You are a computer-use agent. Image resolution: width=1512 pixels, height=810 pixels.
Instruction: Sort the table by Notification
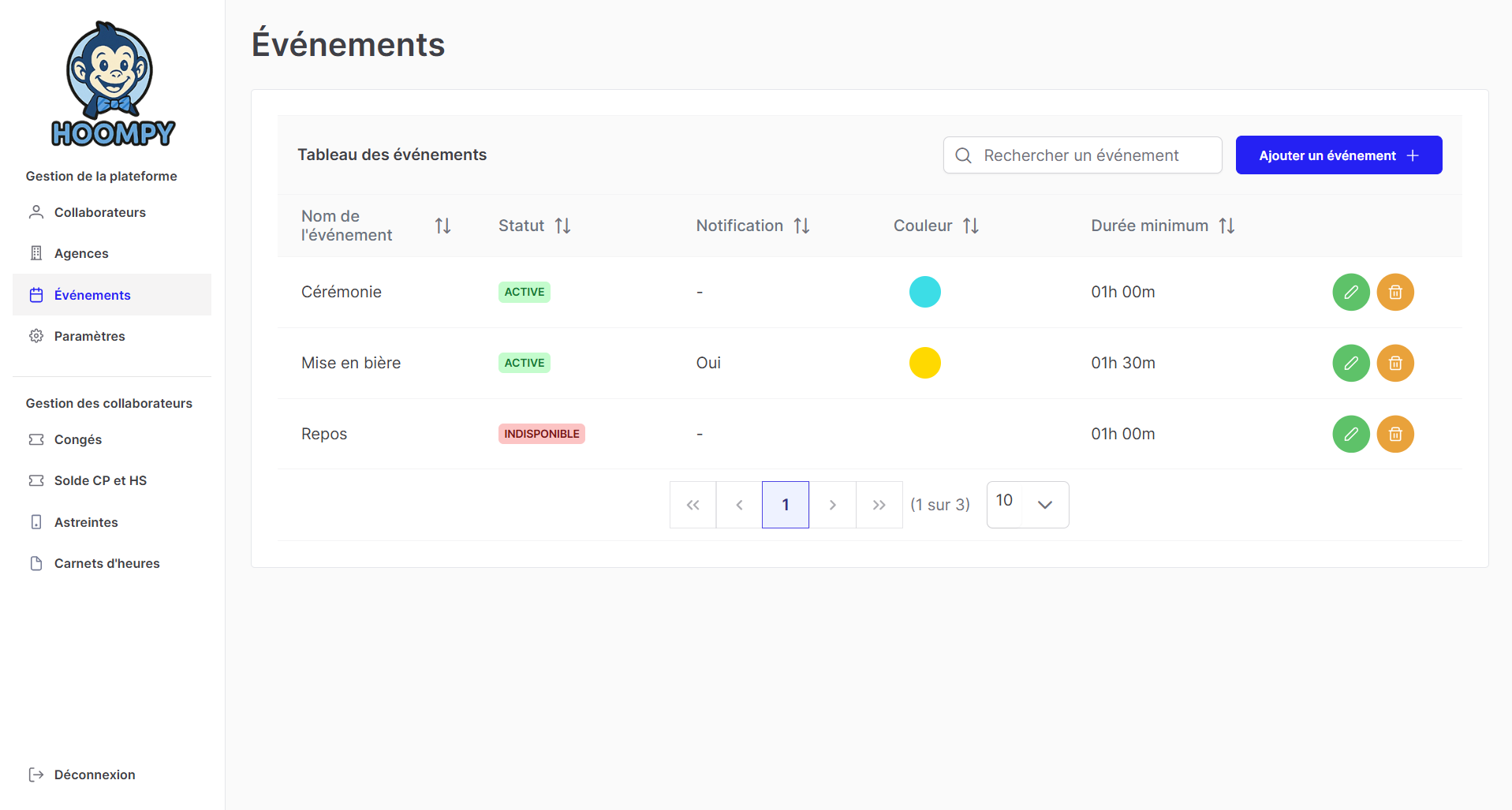[x=801, y=226]
